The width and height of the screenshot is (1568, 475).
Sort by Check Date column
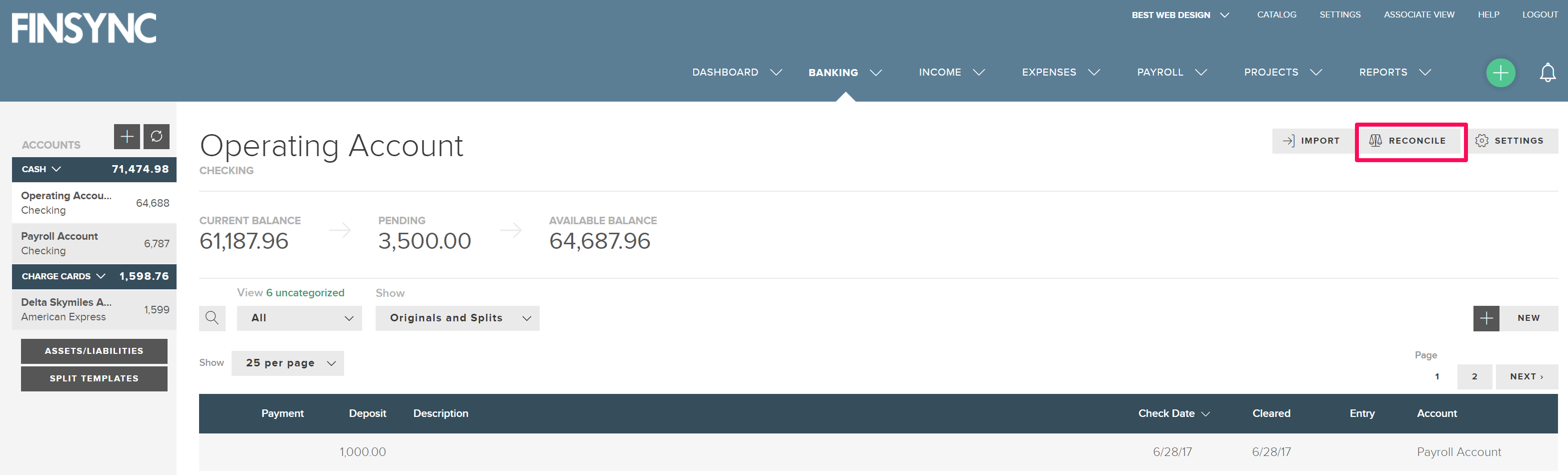click(x=1173, y=413)
